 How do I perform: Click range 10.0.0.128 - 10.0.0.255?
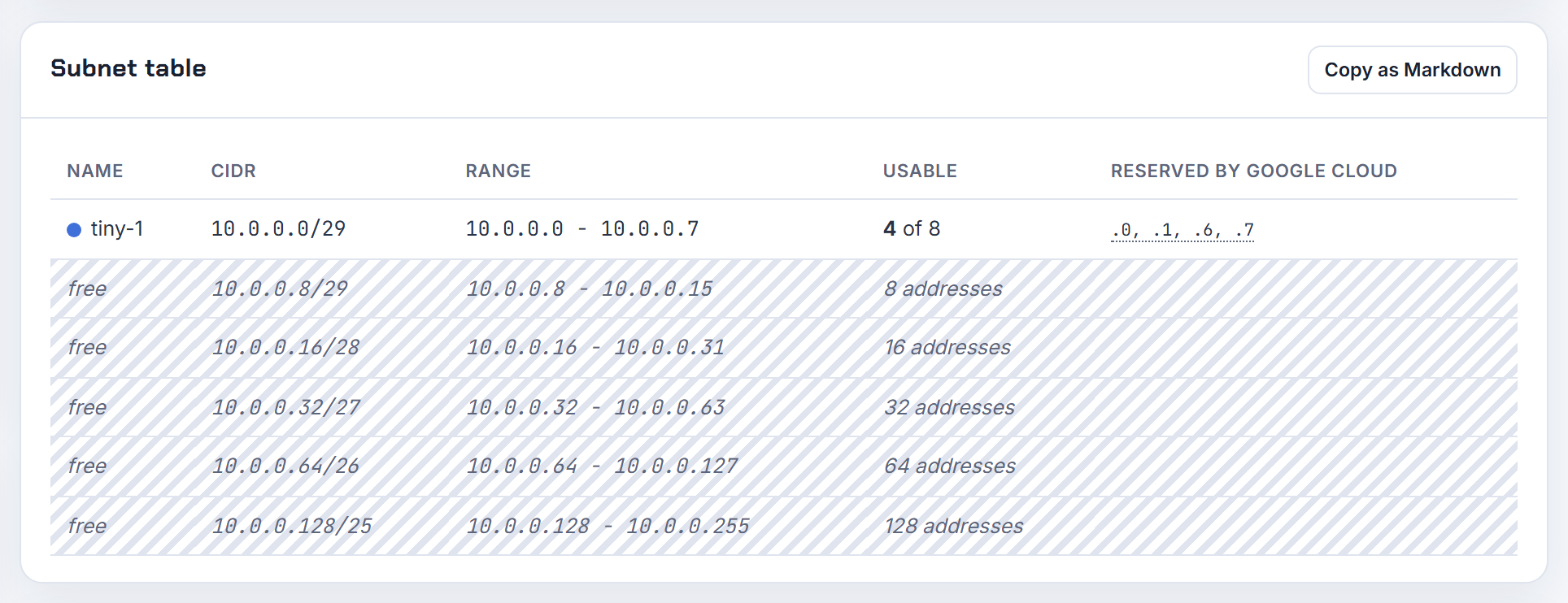(x=608, y=526)
